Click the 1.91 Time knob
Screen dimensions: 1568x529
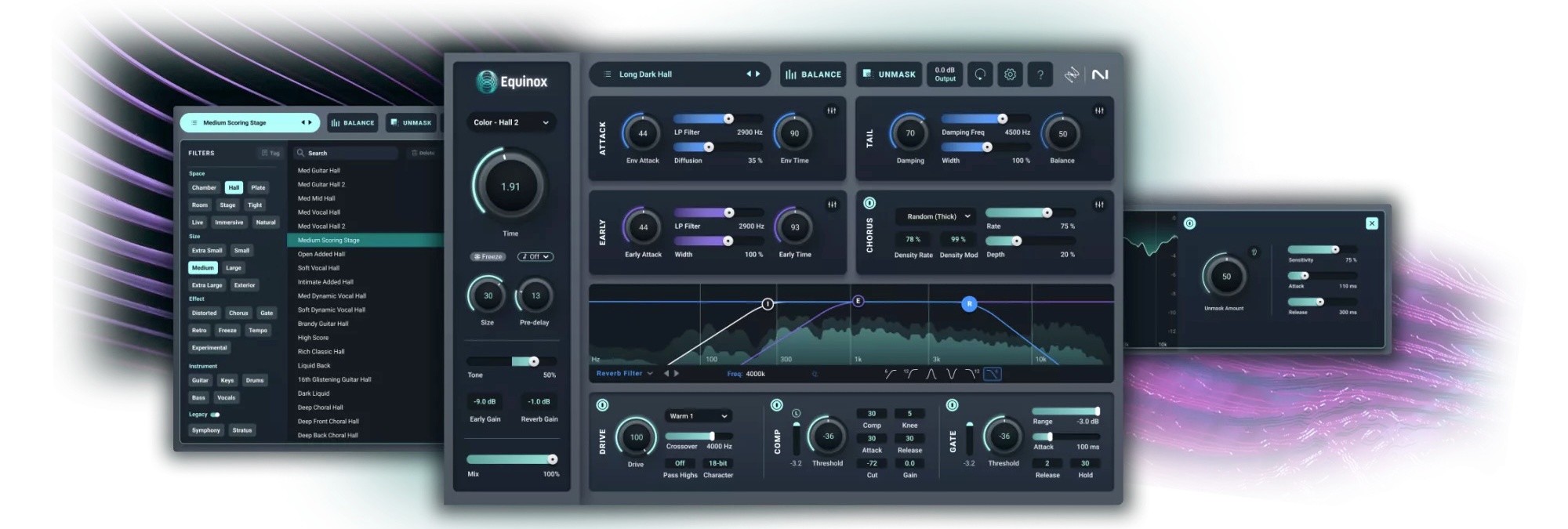pyautogui.click(x=510, y=187)
